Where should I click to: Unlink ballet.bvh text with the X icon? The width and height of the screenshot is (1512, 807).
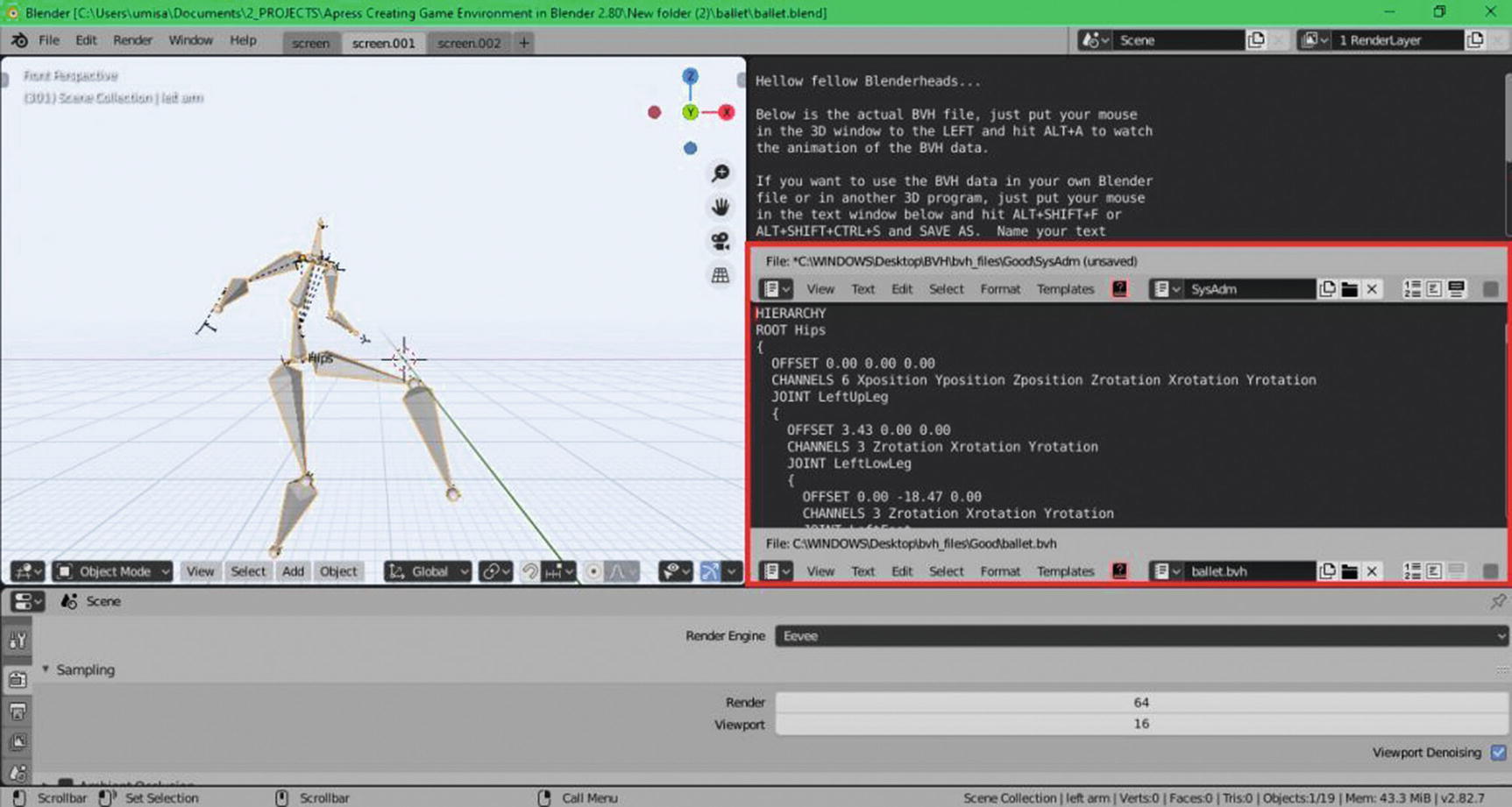pos(1373,571)
